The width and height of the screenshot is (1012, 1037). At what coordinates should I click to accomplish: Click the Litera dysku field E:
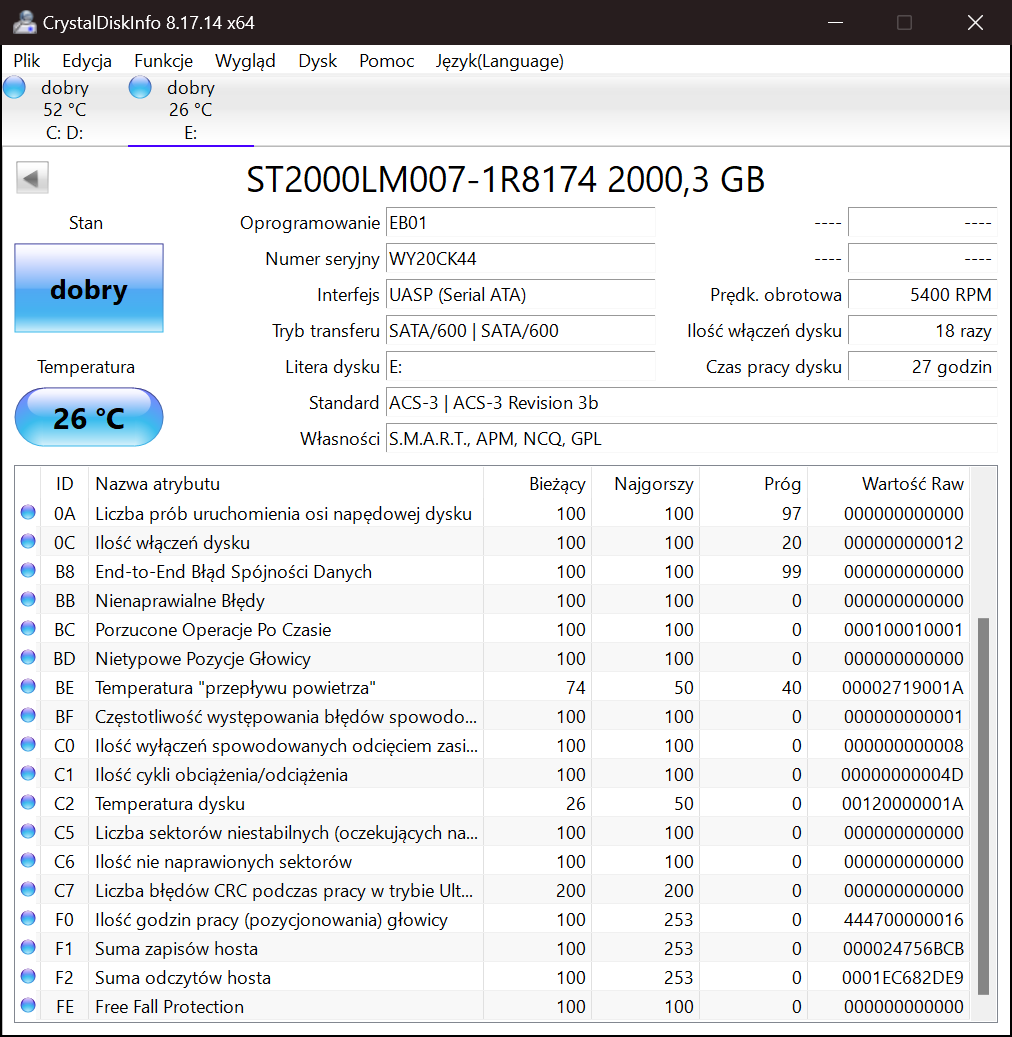tap(521, 366)
